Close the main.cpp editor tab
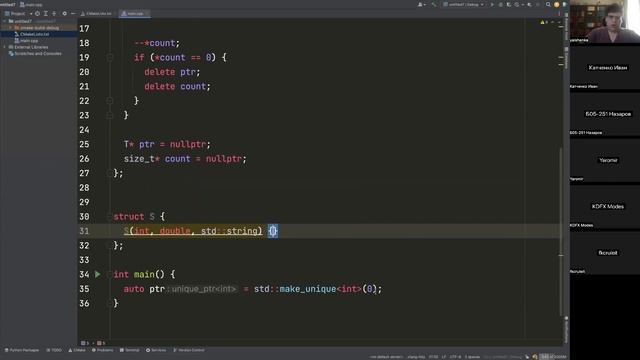The height and width of the screenshot is (360, 640). 147,13
